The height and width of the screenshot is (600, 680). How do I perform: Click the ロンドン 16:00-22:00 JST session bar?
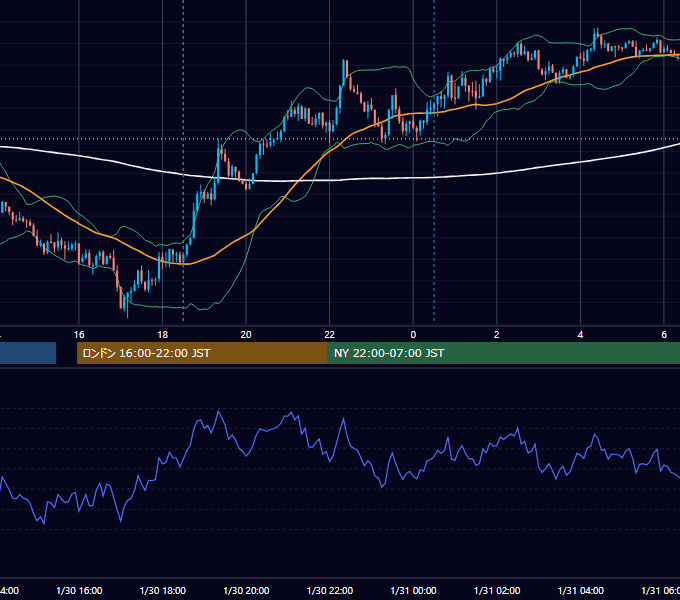pyautogui.click(x=202, y=353)
